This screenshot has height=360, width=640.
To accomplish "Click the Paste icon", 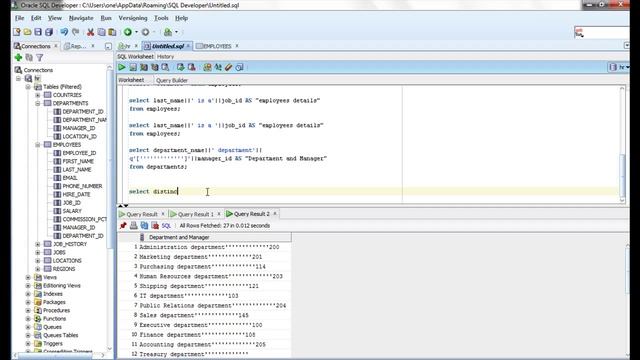I will point(112,32).
